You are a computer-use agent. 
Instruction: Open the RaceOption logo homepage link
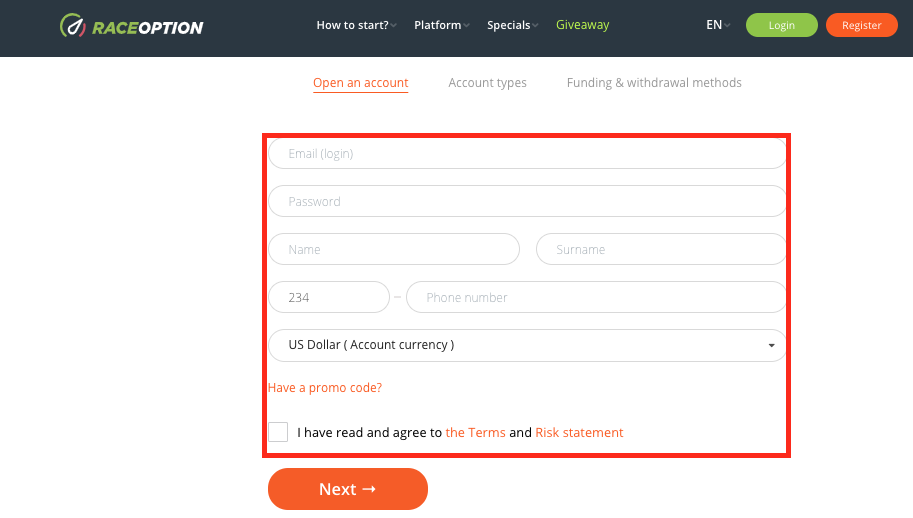click(x=132, y=26)
